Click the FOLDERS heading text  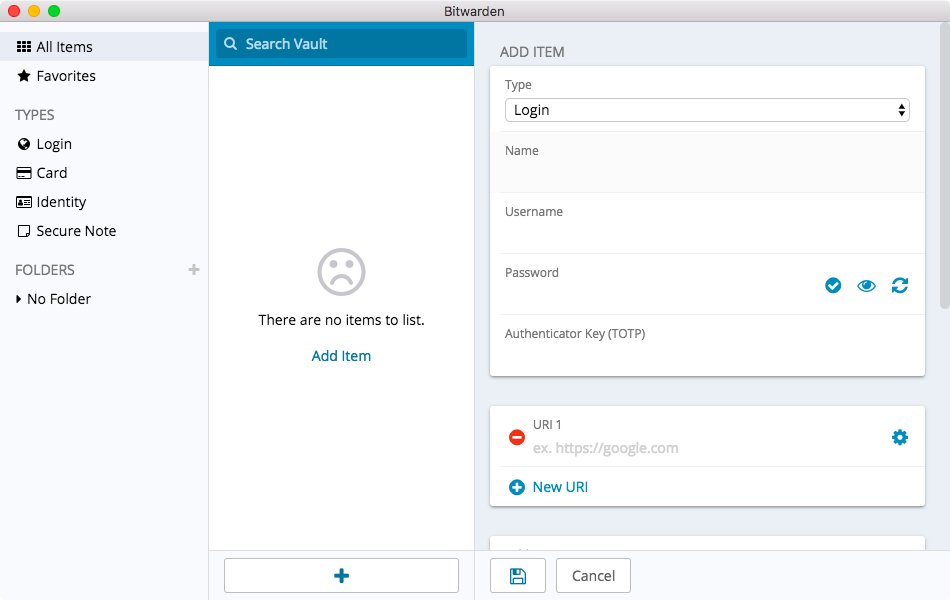pos(45,270)
